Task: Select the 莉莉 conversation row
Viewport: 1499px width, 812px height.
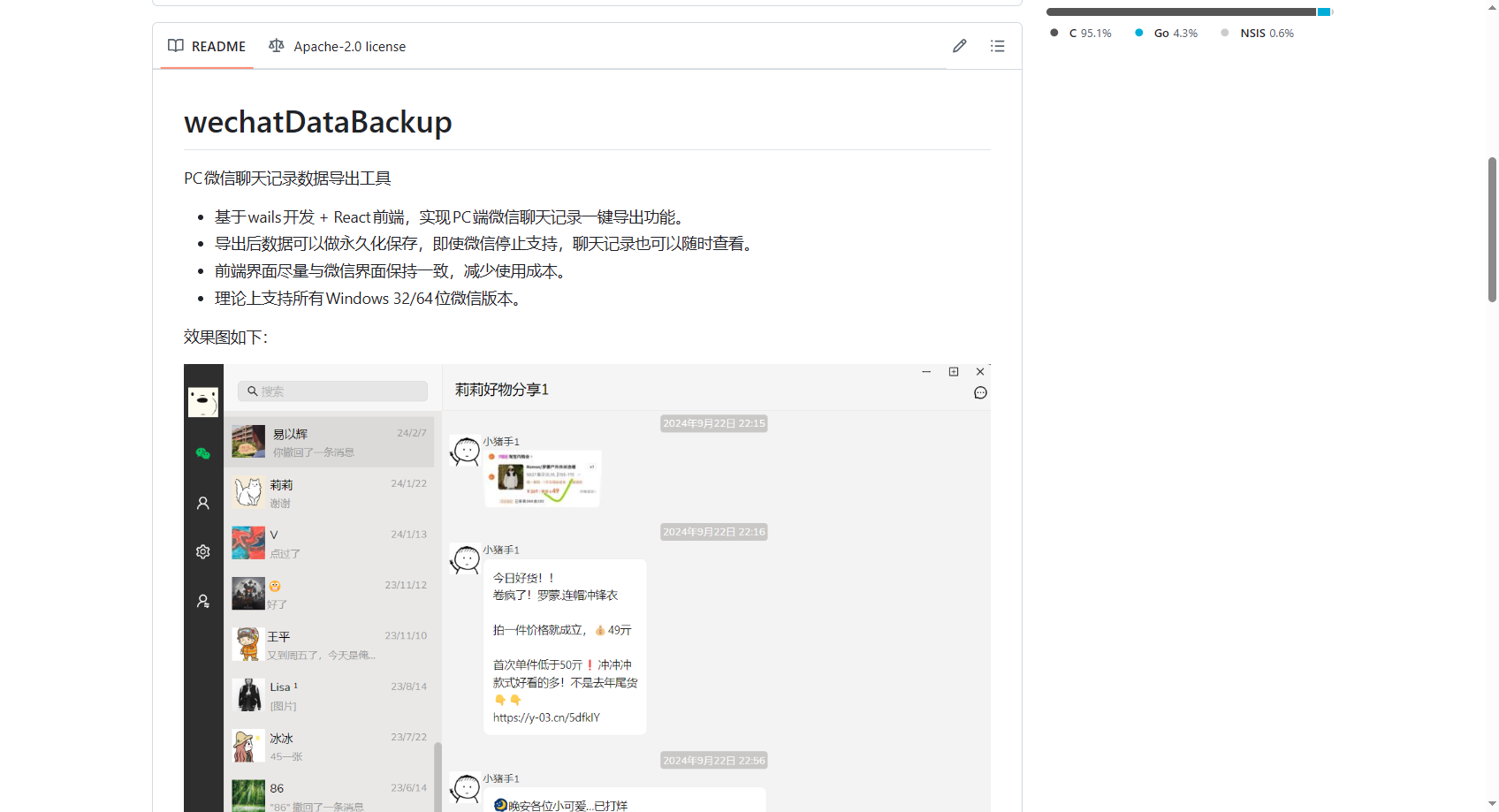Action: coord(329,493)
